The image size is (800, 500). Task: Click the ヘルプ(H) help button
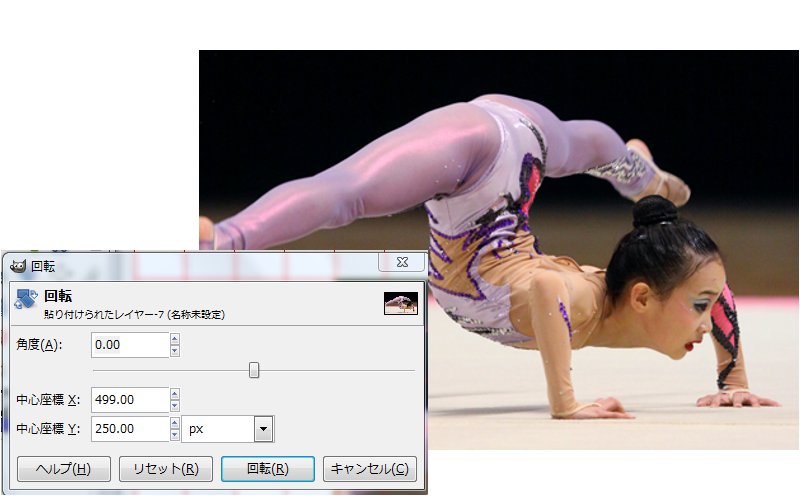(64, 468)
